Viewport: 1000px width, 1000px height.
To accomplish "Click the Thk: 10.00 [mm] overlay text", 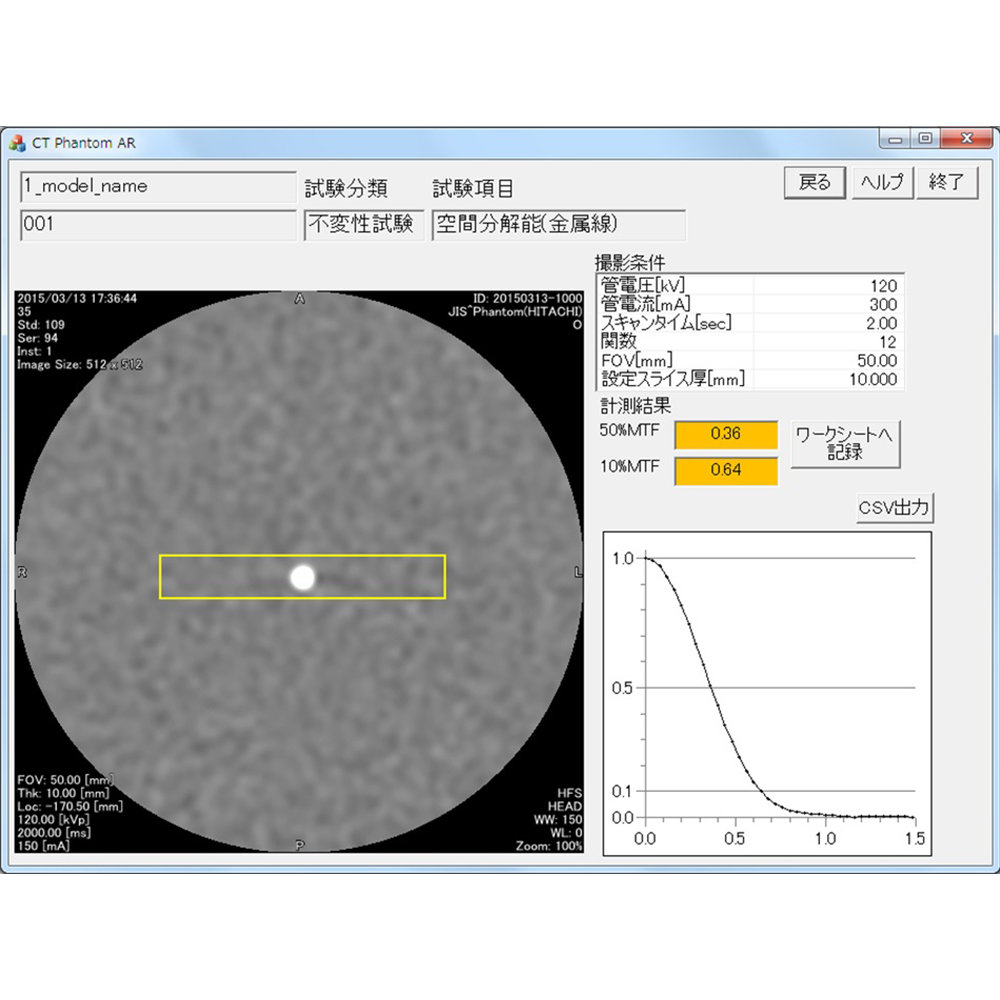I will pos(63,793).
